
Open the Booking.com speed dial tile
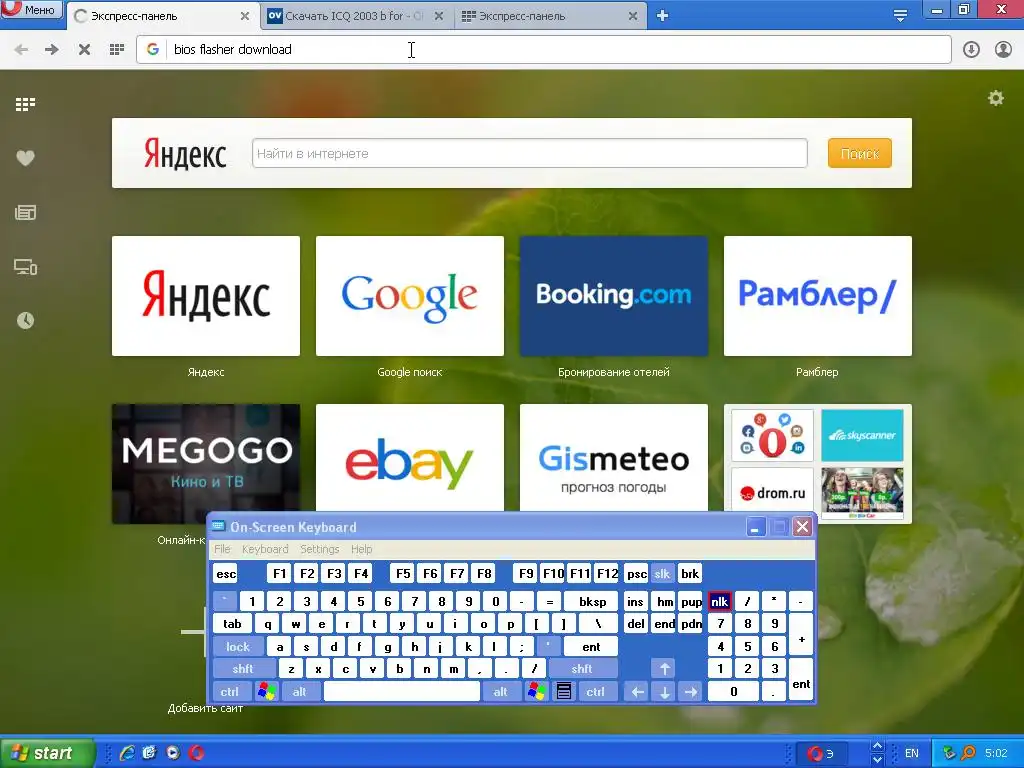614,296
